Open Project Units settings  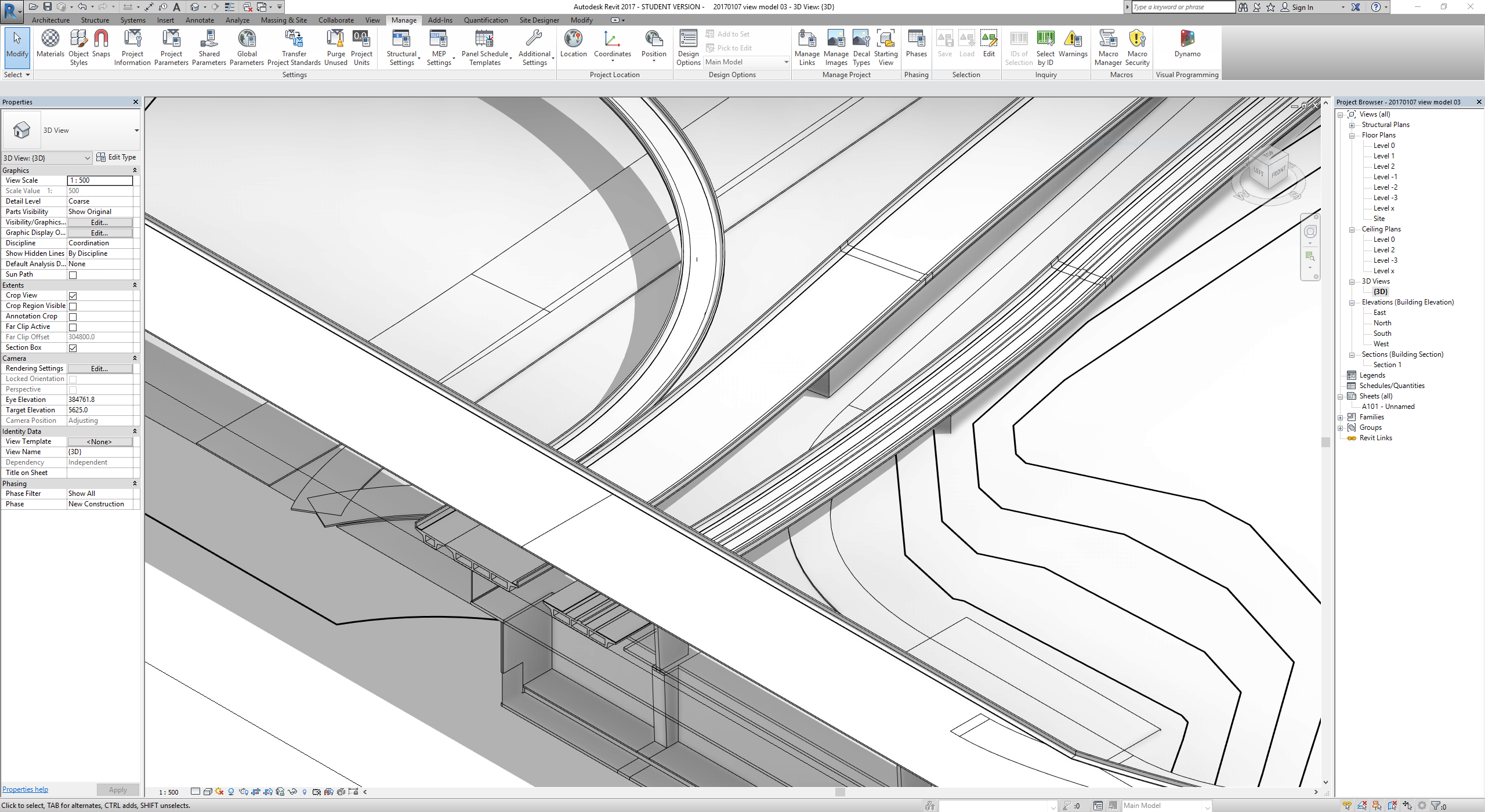(x=361, y=46)
